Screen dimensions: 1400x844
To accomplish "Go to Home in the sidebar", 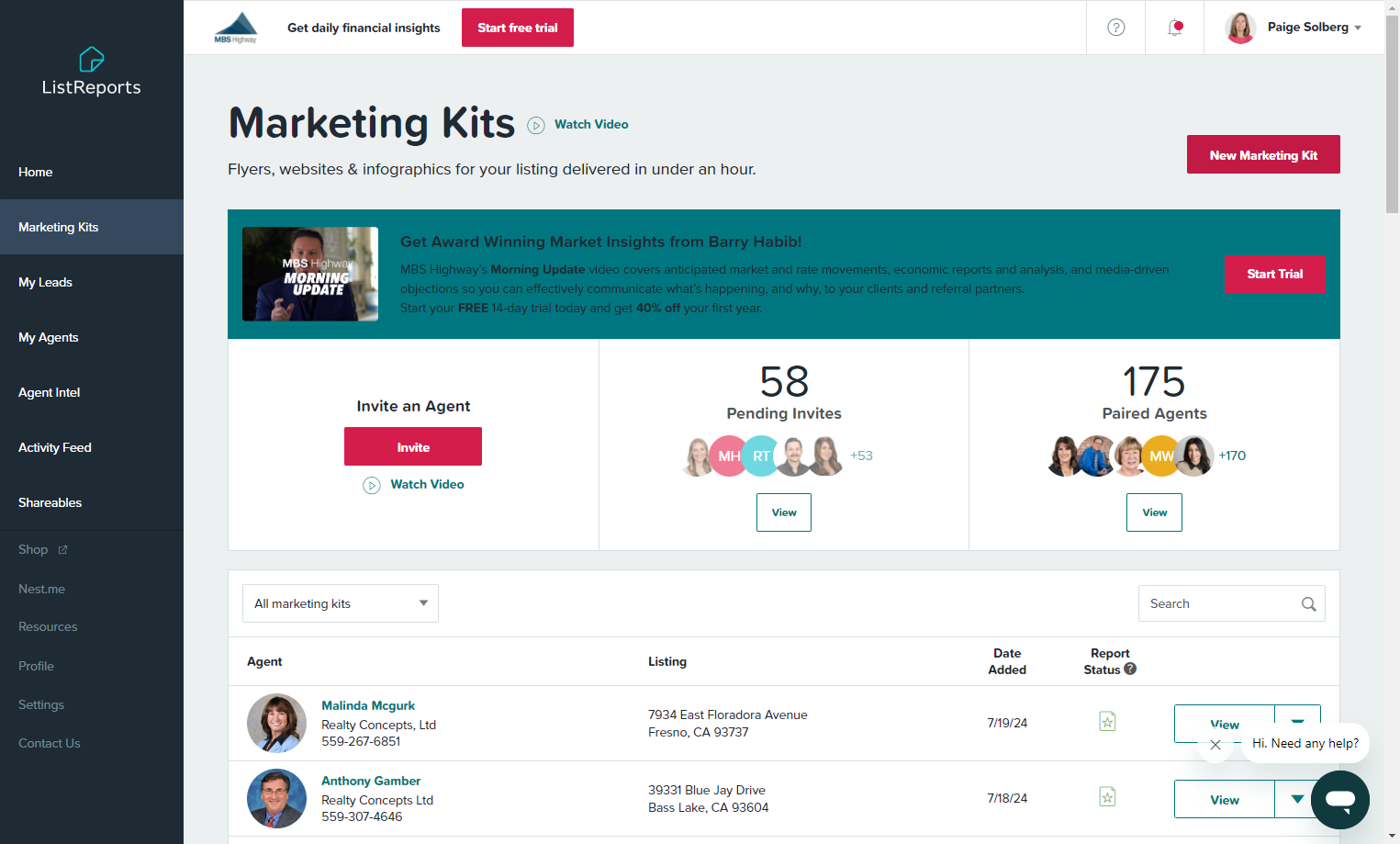I will [36, 172].
